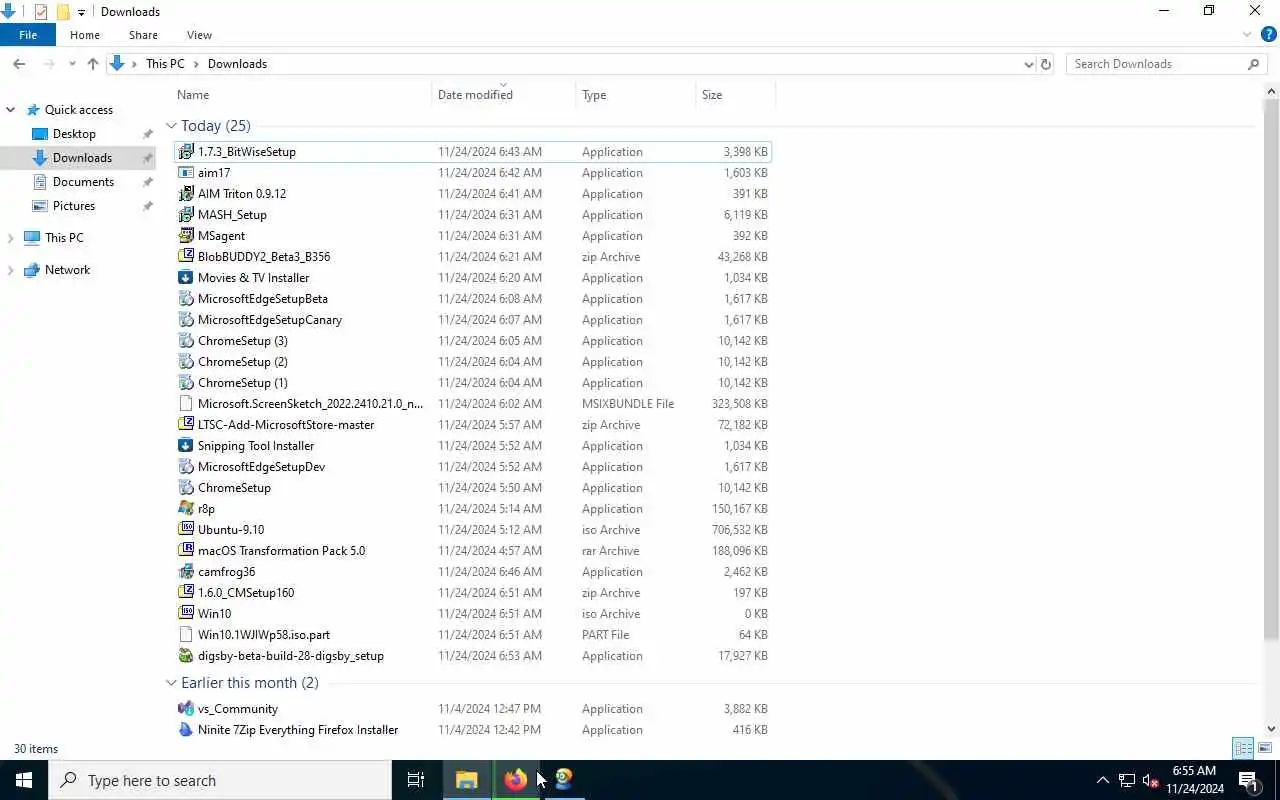Click the Ubuntu-9.10 iso icon

point(186,530)
